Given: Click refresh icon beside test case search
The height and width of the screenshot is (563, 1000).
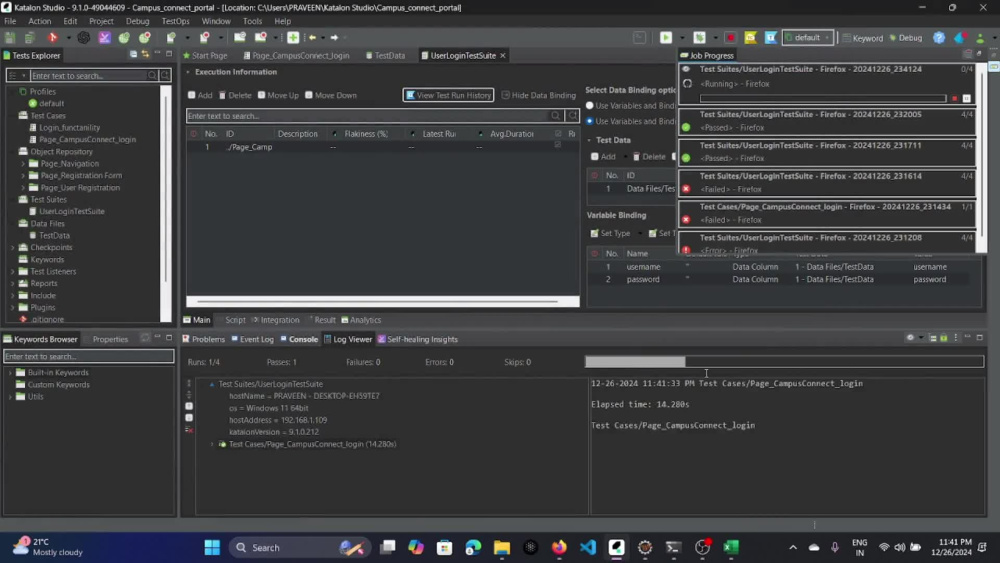Looking at the screenshot, I should point(573,115).
